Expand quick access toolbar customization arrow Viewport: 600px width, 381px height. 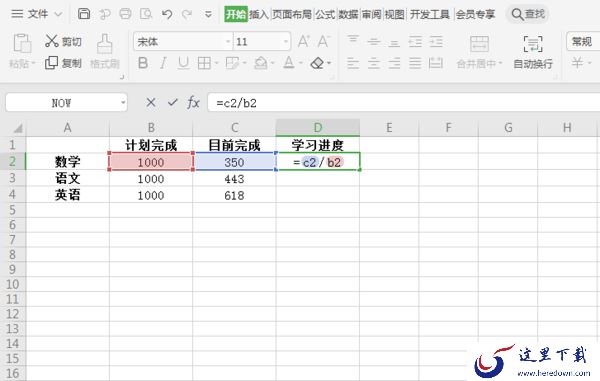[208, 15]
